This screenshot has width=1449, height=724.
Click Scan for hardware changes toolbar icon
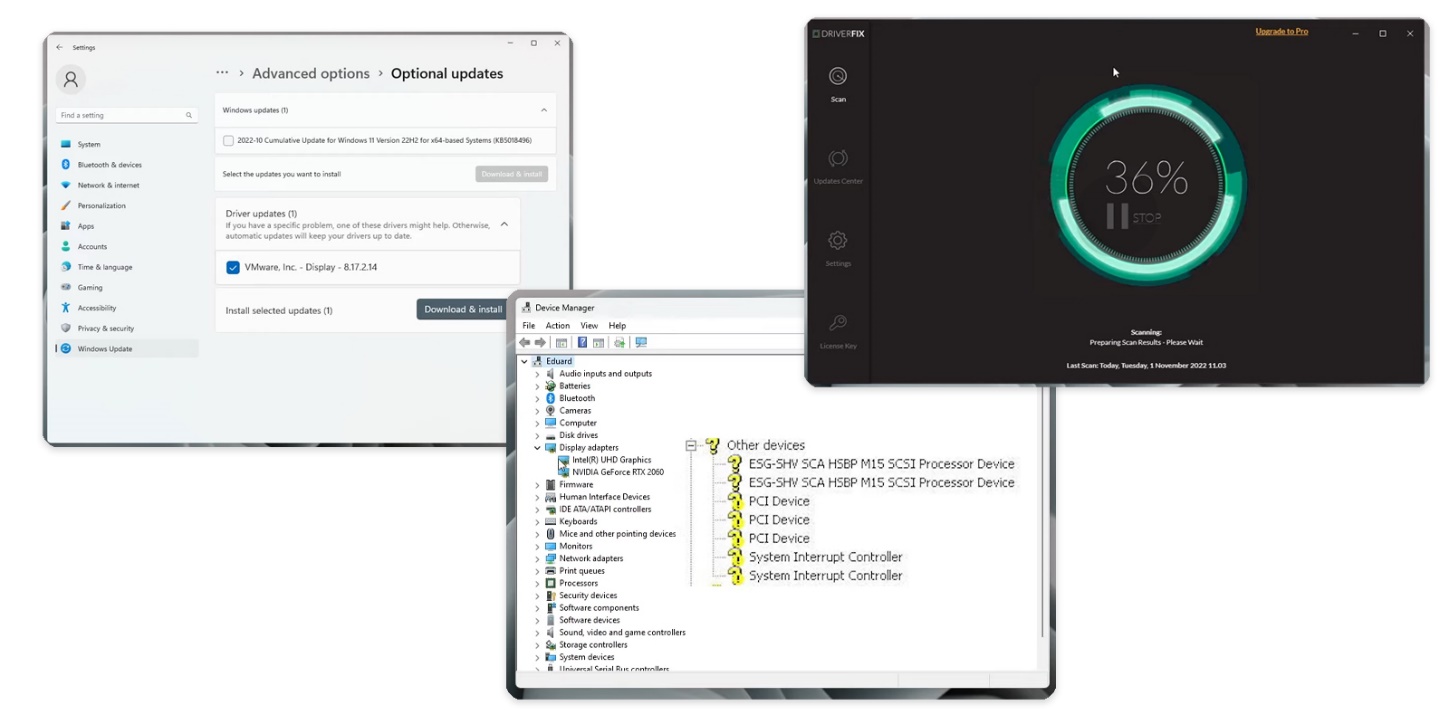pyautogui.click(x=641, y=343)
